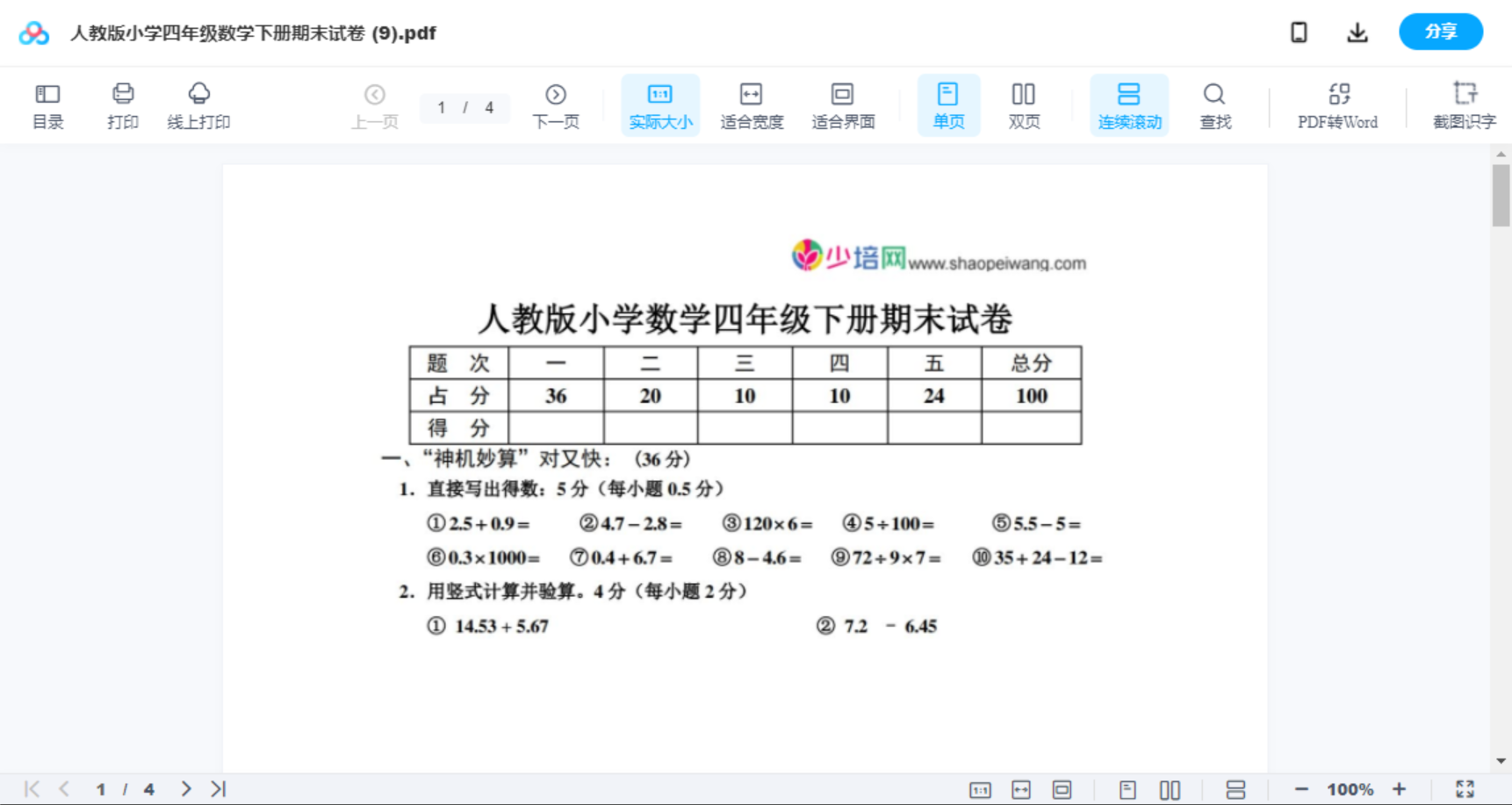Enable 适合宽度 fit-to-width display
The image size is (1512, 805).
coord(752,104)
